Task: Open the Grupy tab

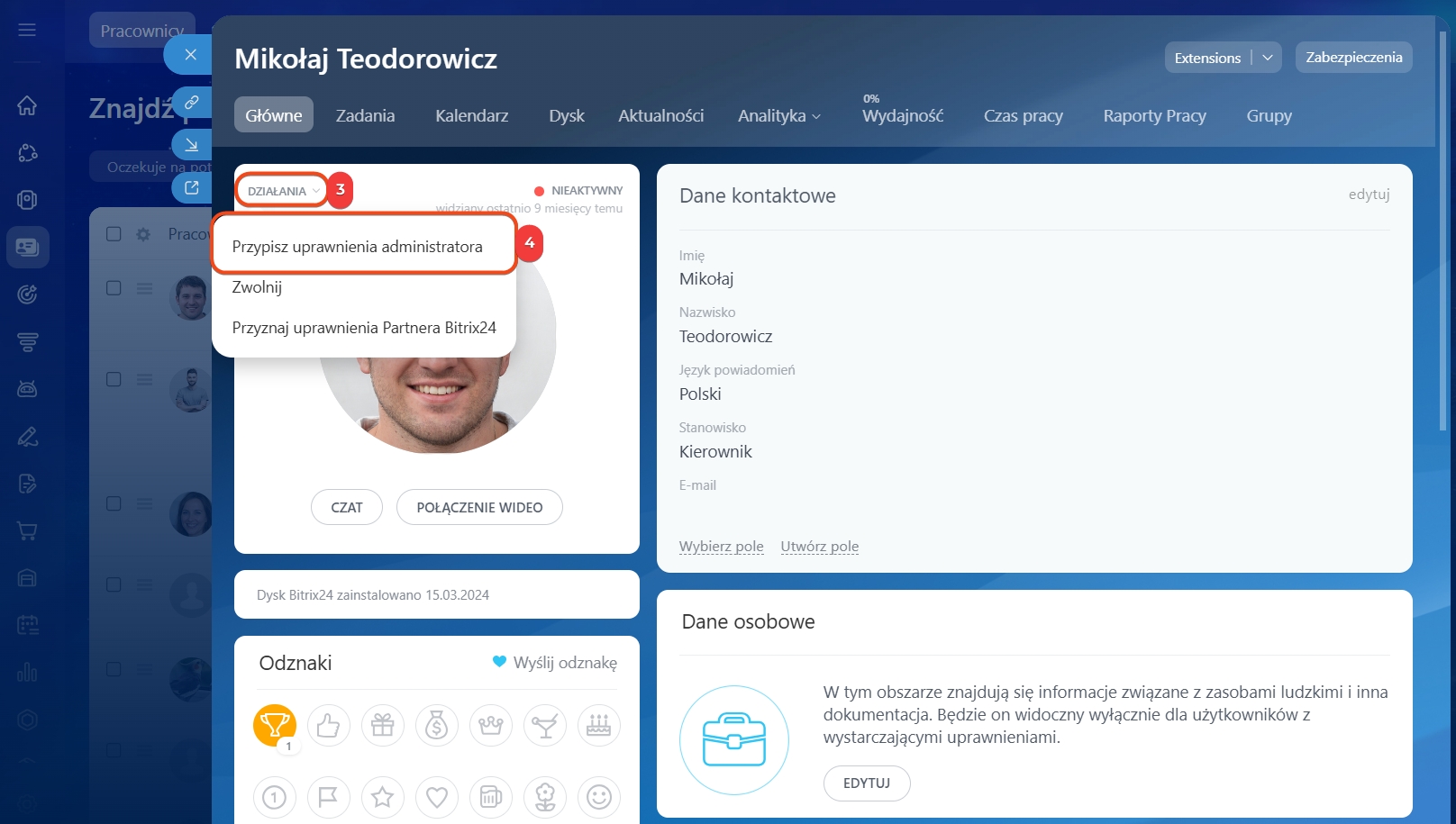Action: [x=1269, y=115]
